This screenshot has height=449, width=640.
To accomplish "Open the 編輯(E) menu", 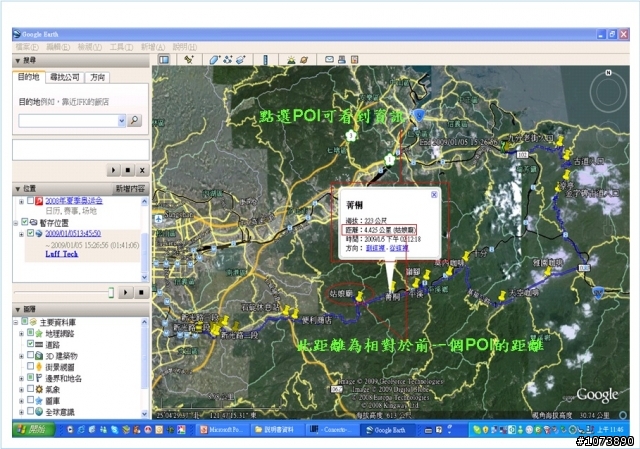I will [x=58, y=47].
